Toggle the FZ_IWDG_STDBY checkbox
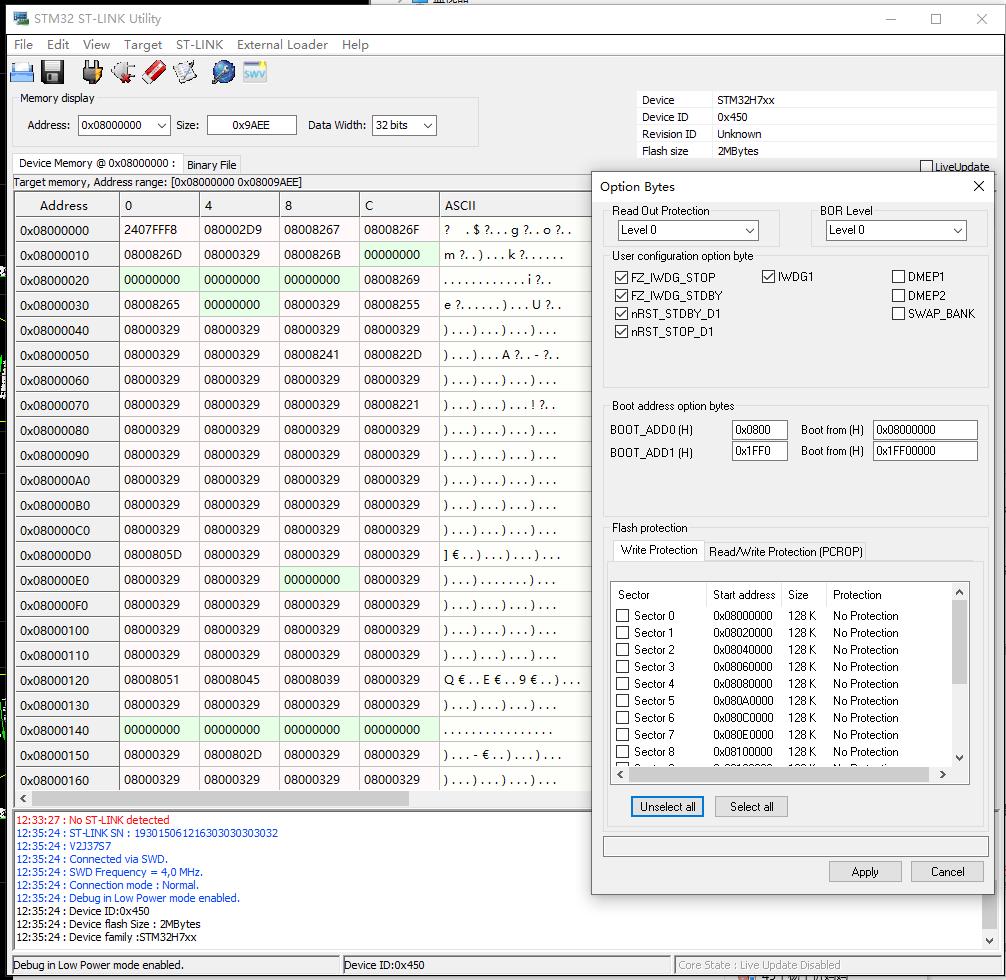 tap(621, 295)
